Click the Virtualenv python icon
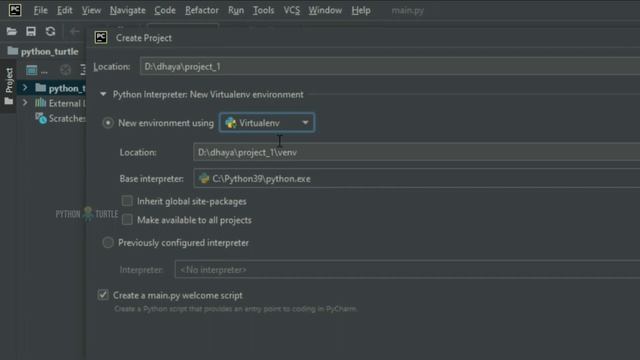 (231, 122)
